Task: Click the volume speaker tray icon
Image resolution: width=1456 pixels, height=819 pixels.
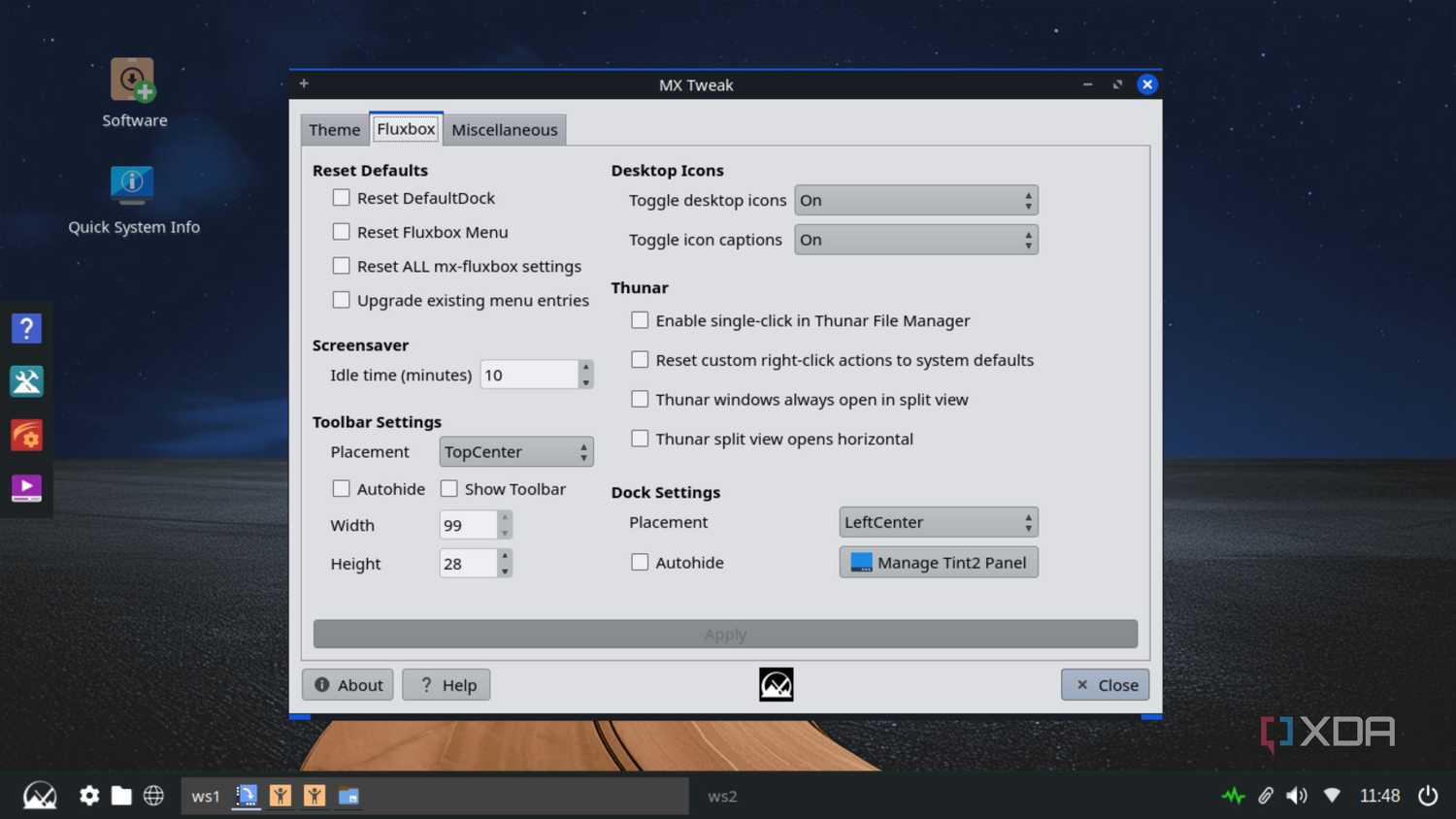Action: tap(1297, 796)
